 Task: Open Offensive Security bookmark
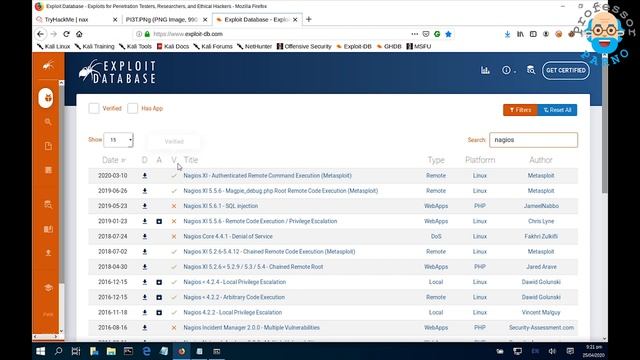click(x=304, y=47)
